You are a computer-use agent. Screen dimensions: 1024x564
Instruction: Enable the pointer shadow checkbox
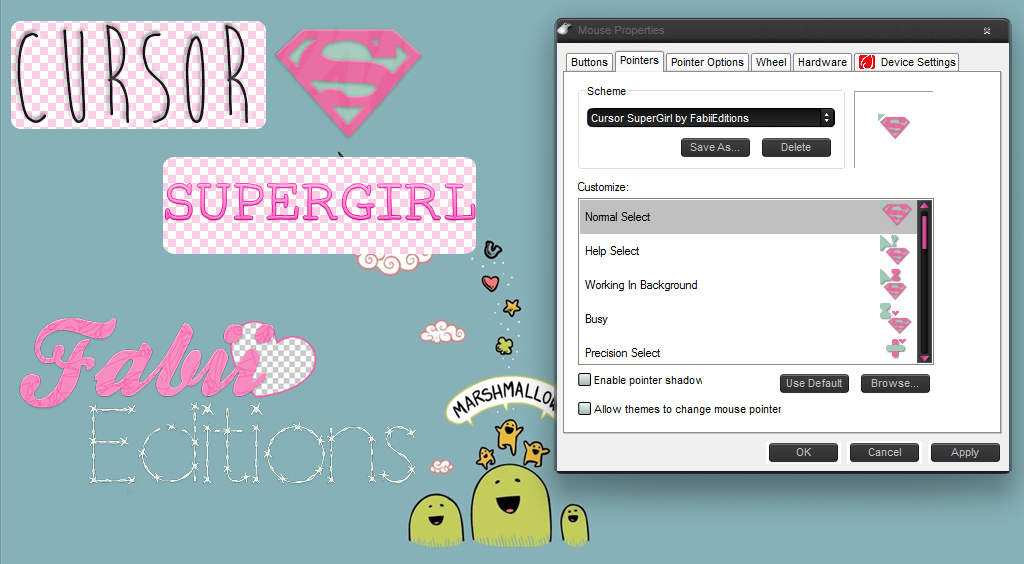click(x=584, y=379)
